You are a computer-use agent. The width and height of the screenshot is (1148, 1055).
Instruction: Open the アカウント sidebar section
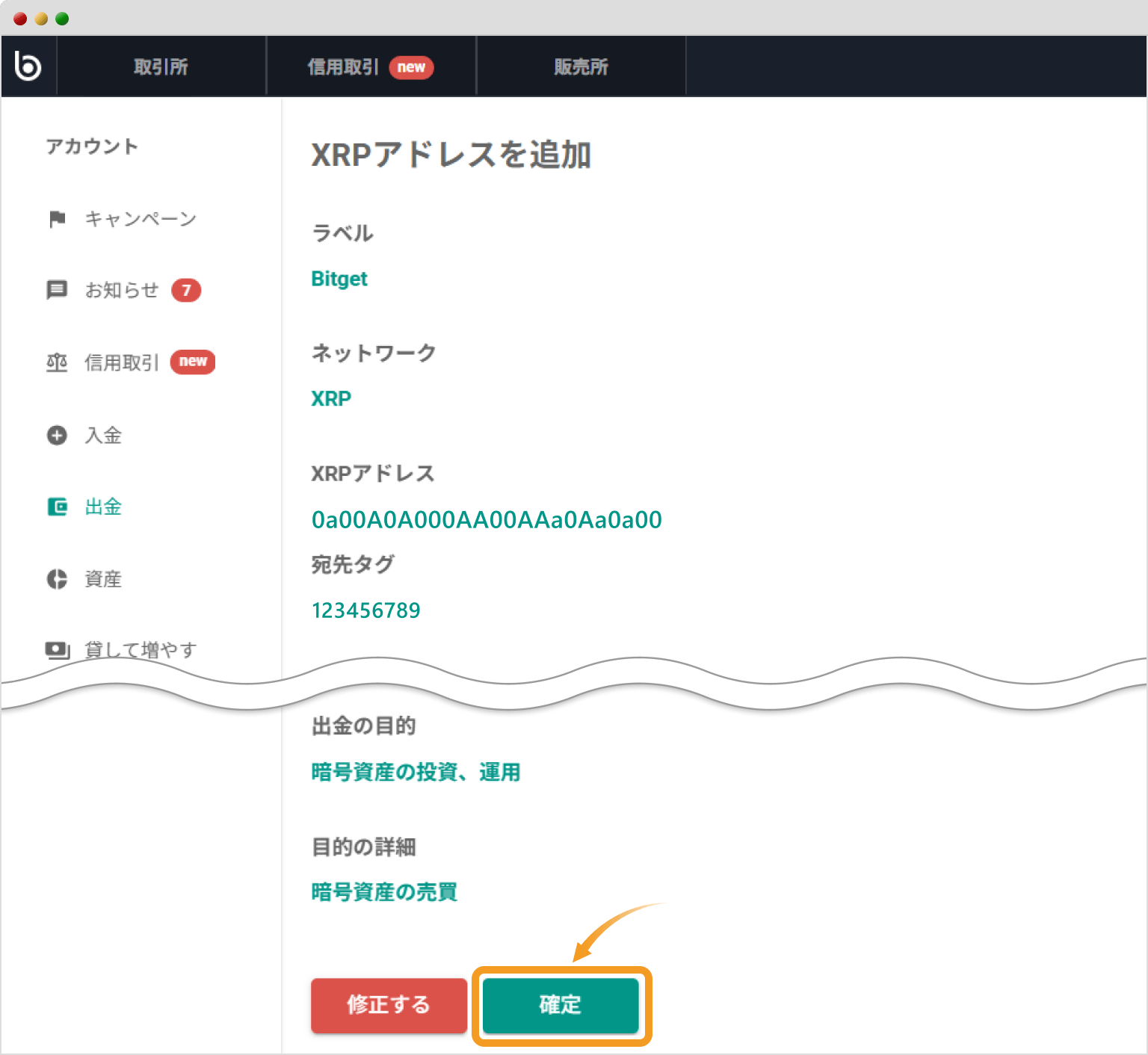pos(92,146)
